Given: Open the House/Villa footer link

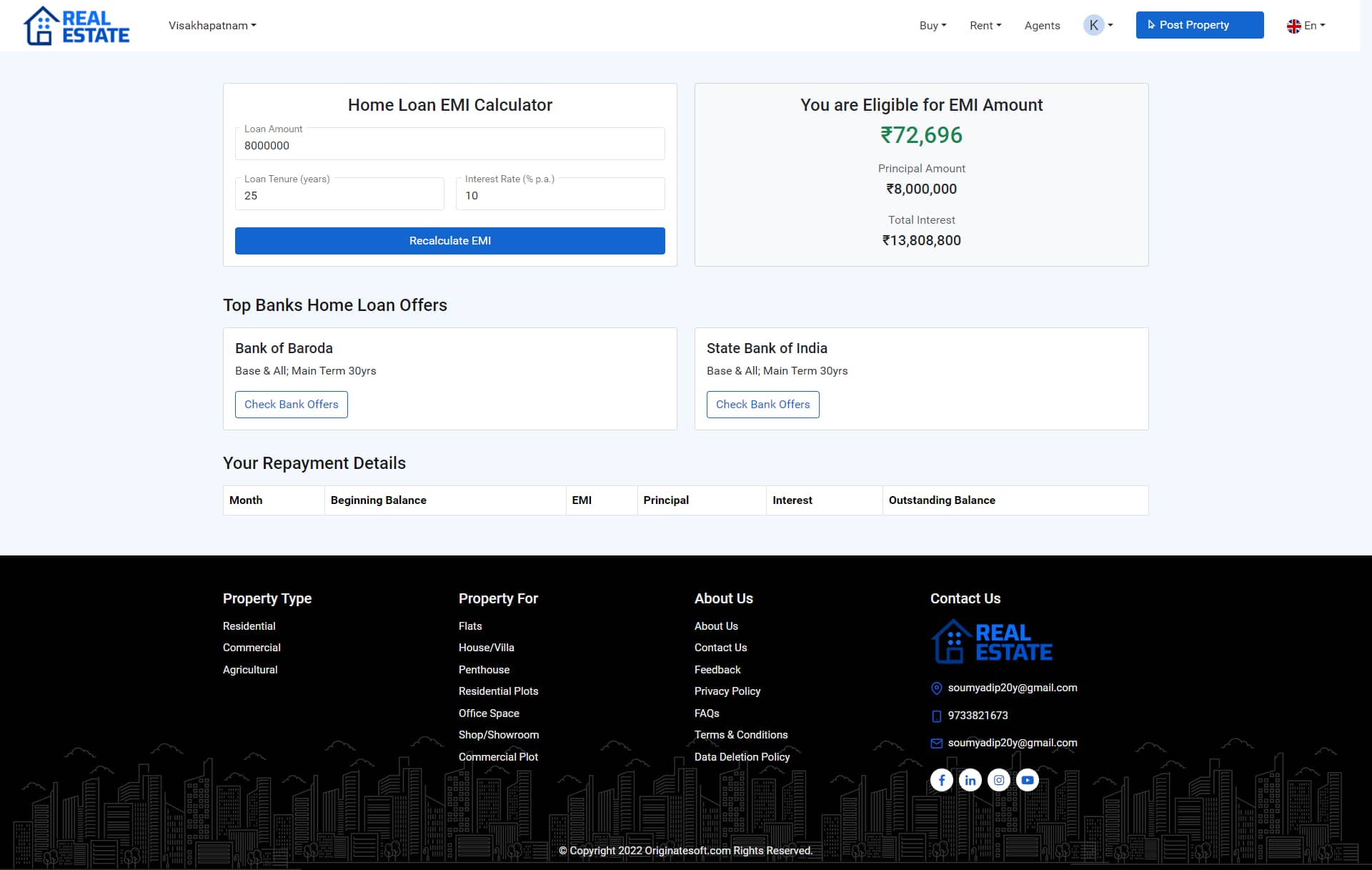Looking at the screenshot, I should 487,648.
